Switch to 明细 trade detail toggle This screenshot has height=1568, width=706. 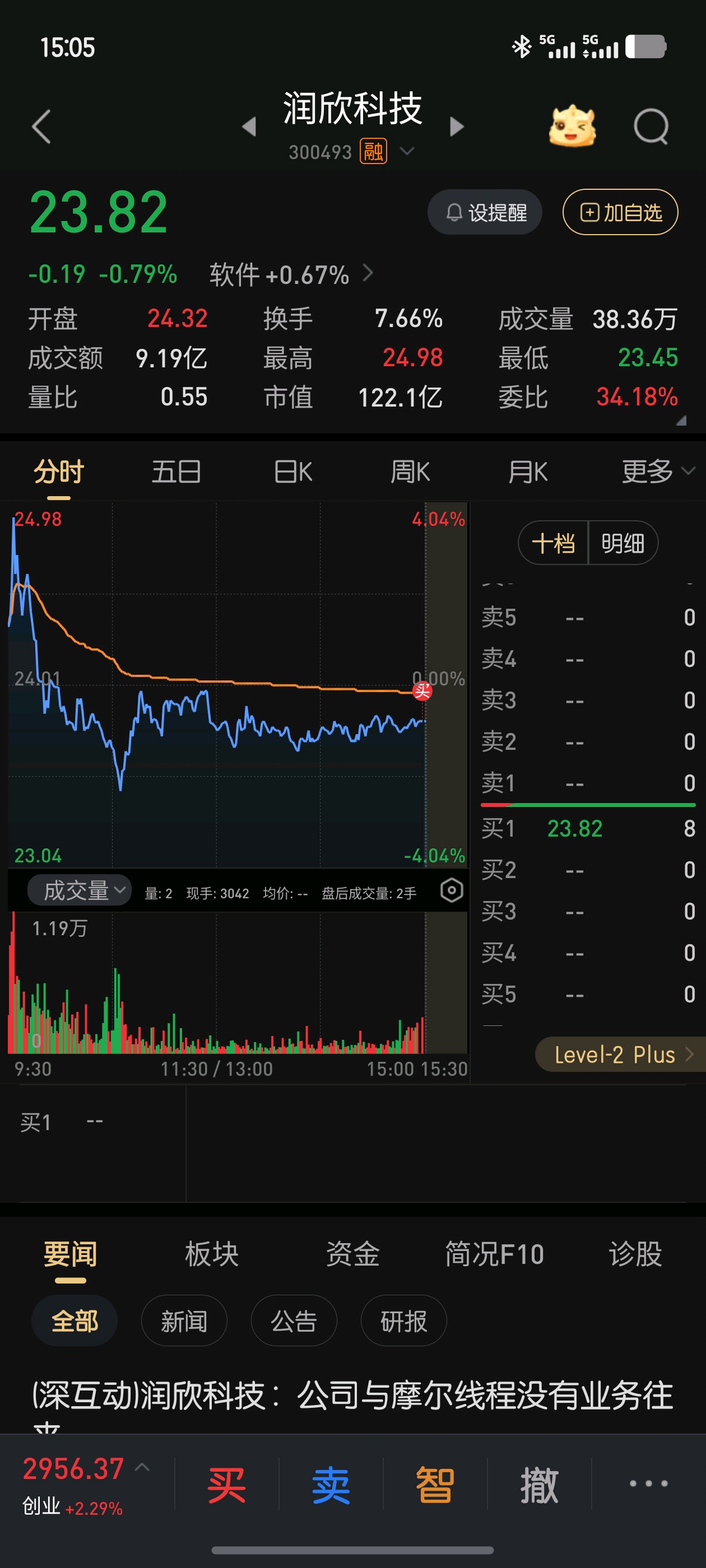(x=623, y=542)
